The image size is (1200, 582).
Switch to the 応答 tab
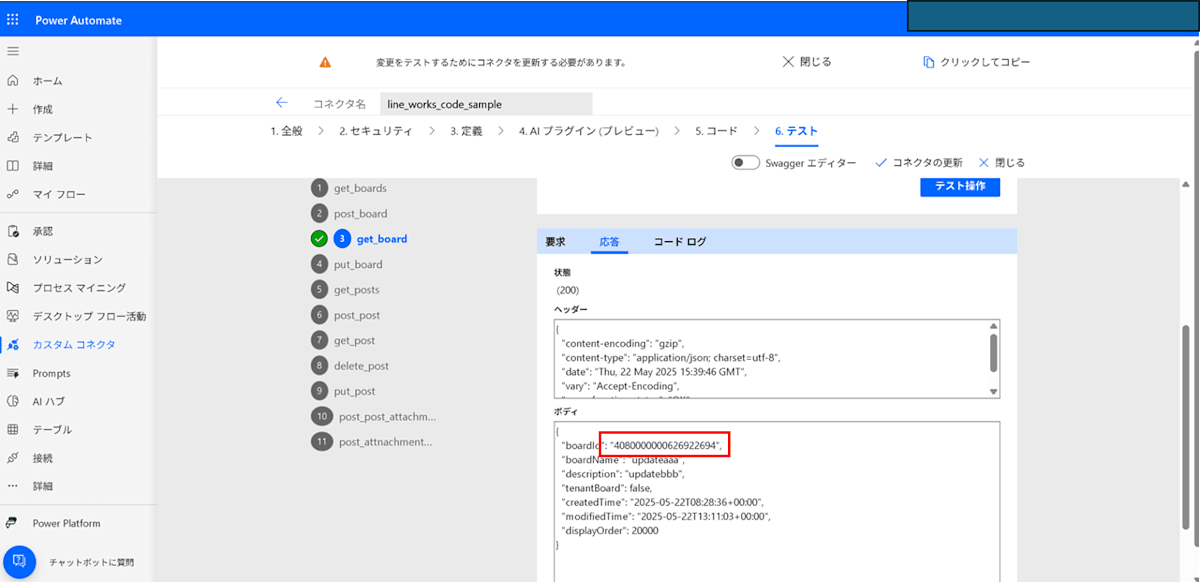tap(609, 241)
